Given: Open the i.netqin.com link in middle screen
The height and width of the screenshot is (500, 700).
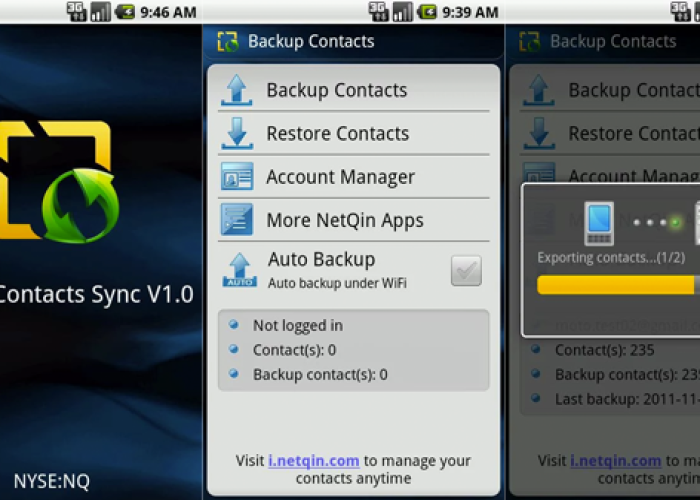Looking at the screenshot, I should [x=313, y=461].
